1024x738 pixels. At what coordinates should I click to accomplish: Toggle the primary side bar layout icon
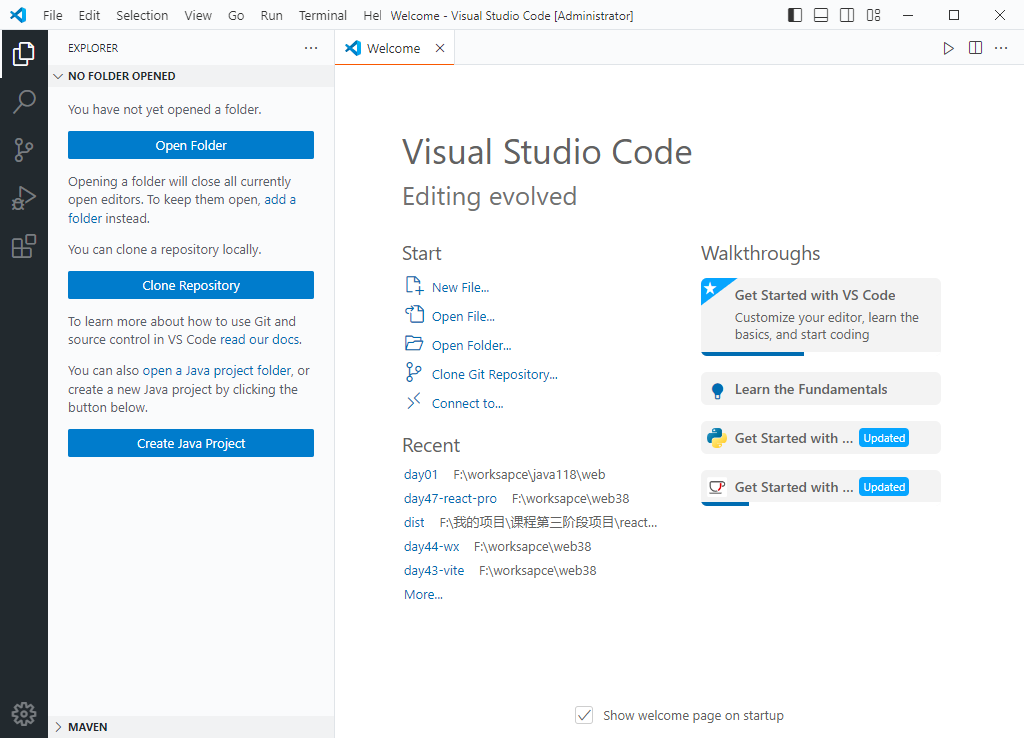tap(795, 15)
